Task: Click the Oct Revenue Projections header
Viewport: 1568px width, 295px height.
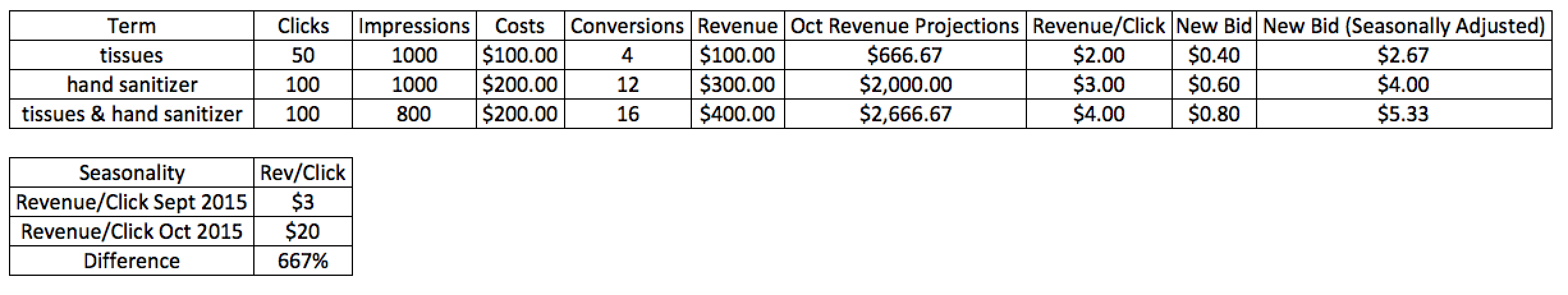Action: click(x=905, y=26)
